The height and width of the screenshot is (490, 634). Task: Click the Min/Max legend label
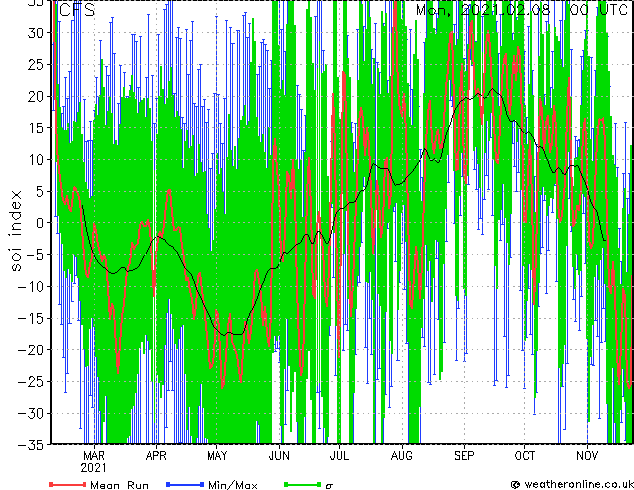click(232, 485)
